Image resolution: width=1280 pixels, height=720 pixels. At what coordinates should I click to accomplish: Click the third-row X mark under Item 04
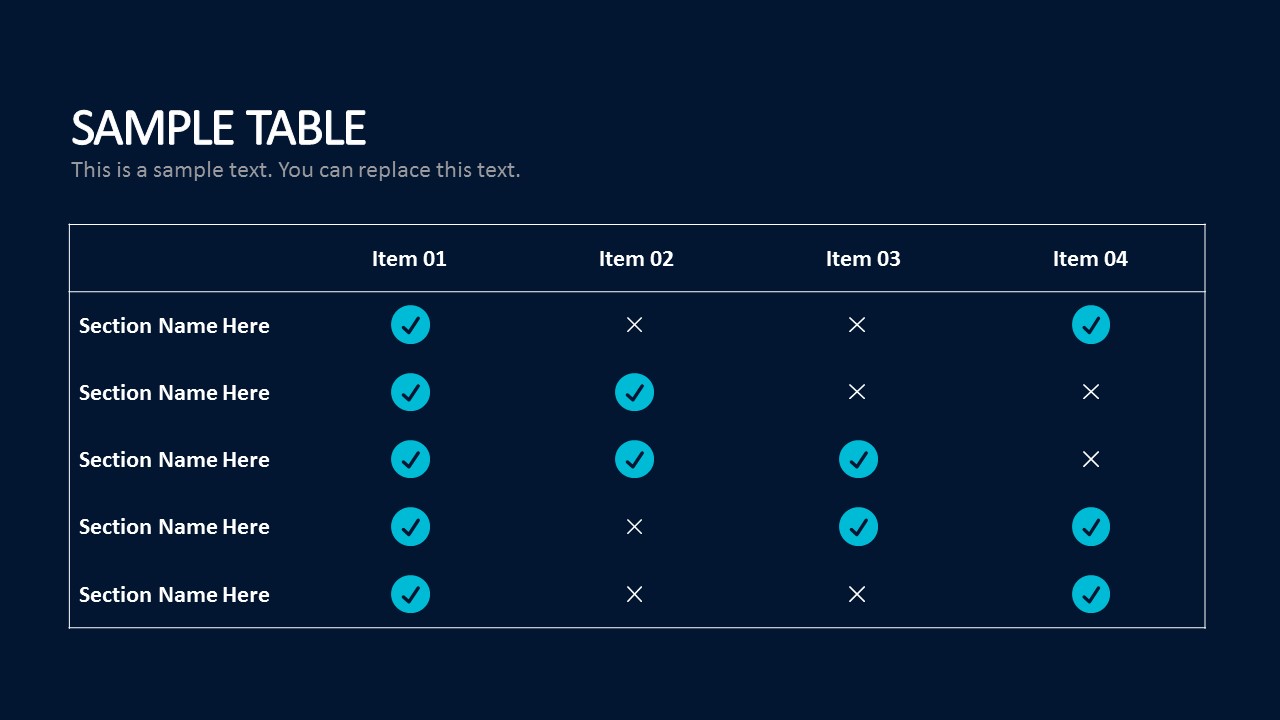coord(1091,459)
